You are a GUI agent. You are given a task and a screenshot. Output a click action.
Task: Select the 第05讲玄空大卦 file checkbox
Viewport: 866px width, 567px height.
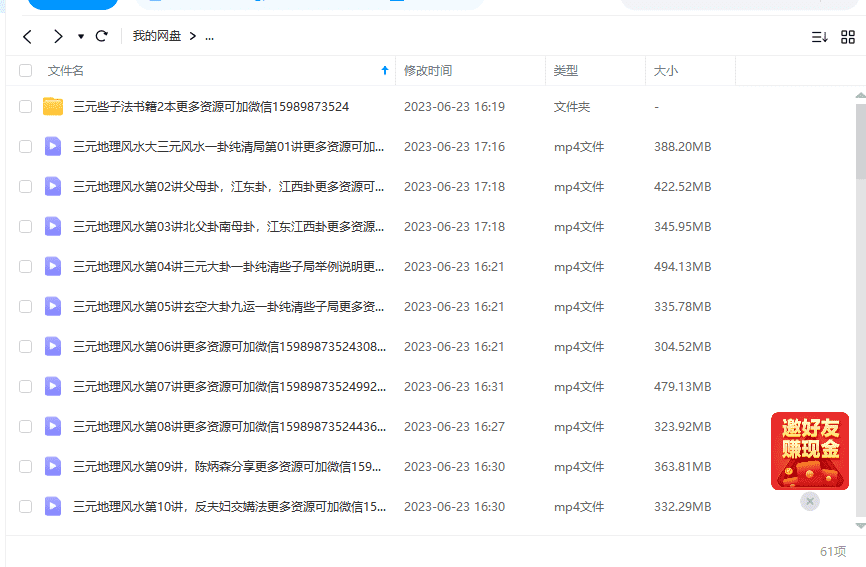click(26, 307)
